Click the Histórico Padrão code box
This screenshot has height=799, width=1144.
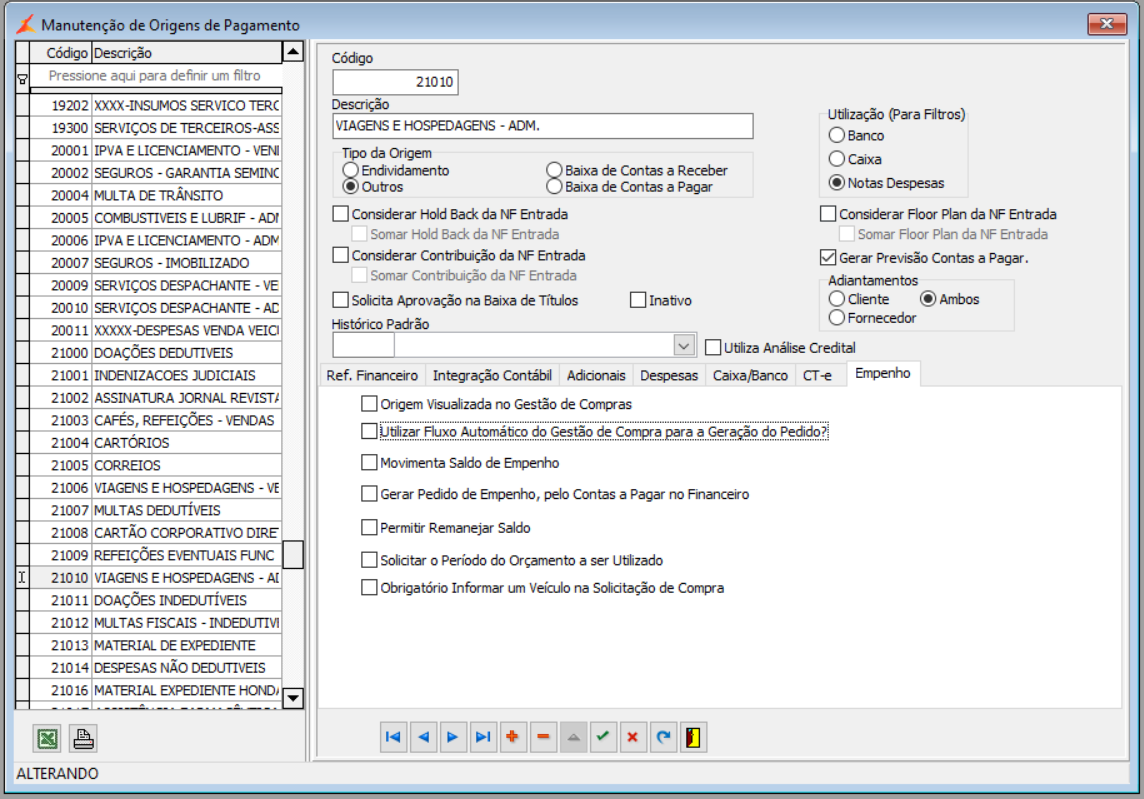tap(363, 345)
